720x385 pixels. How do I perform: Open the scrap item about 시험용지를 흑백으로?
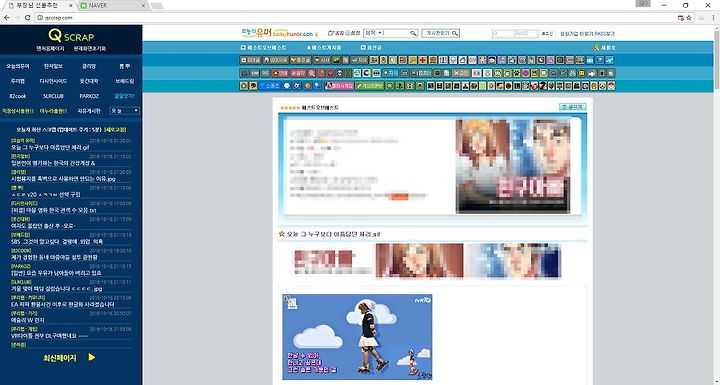63,179
